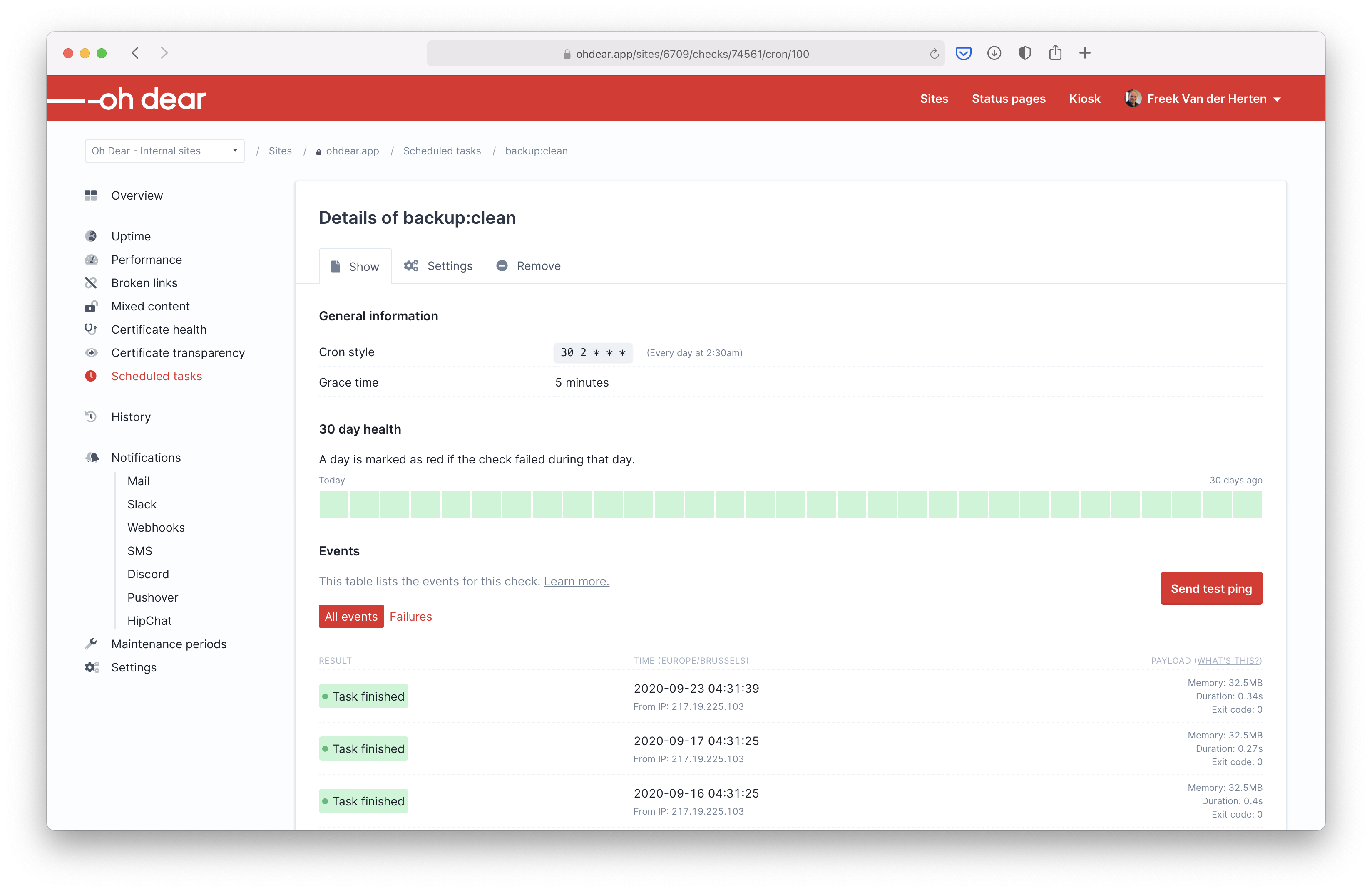Open the Settings tab of backup:clean

438,265
